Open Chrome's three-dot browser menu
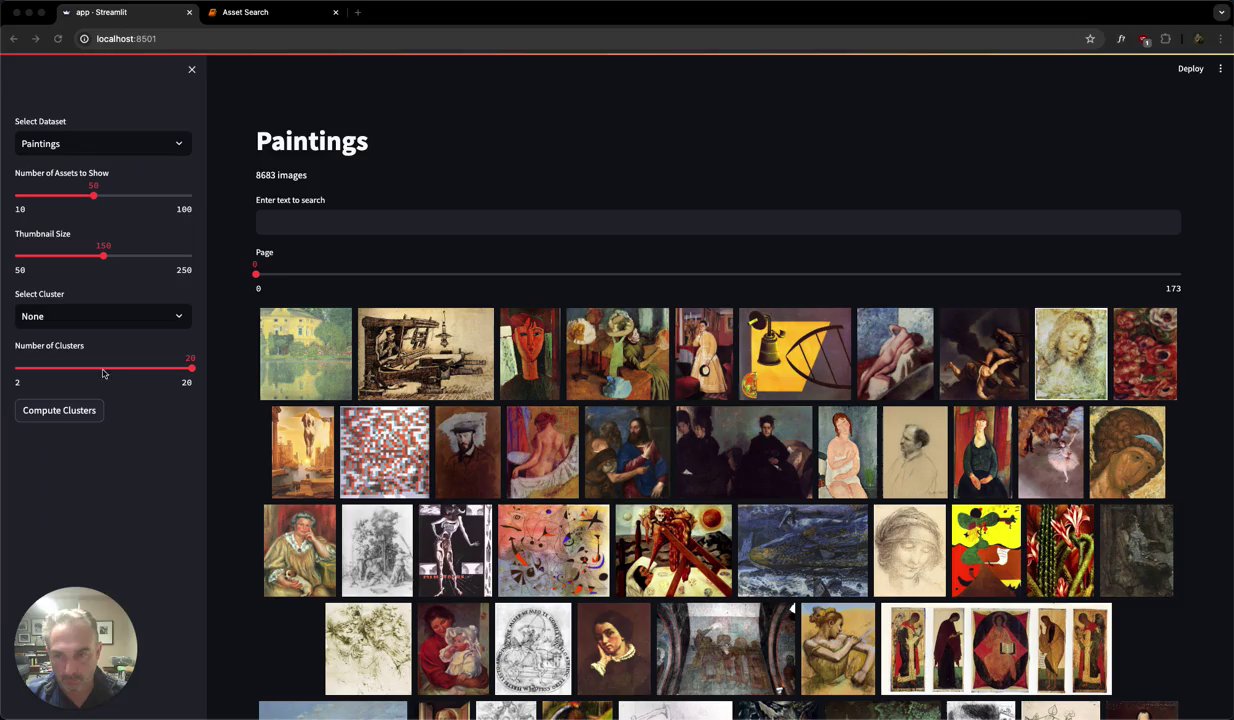The image size is (1234, 720). tap(1220, 39)
